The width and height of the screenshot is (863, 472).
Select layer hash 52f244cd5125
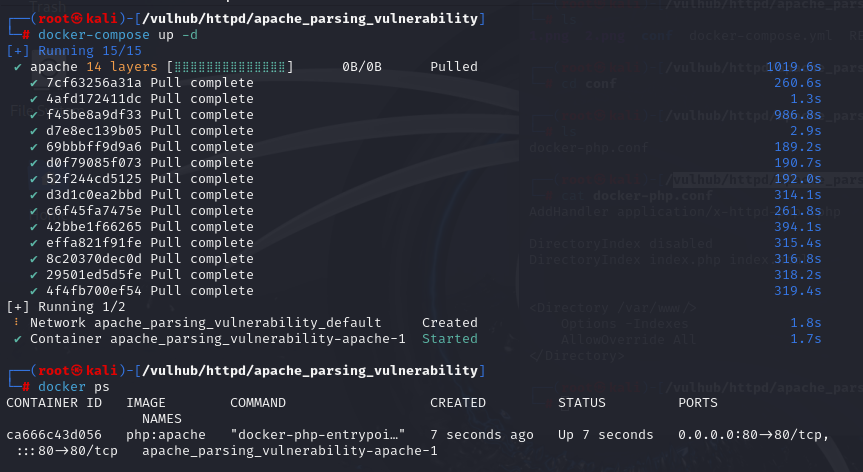(94, 179)
